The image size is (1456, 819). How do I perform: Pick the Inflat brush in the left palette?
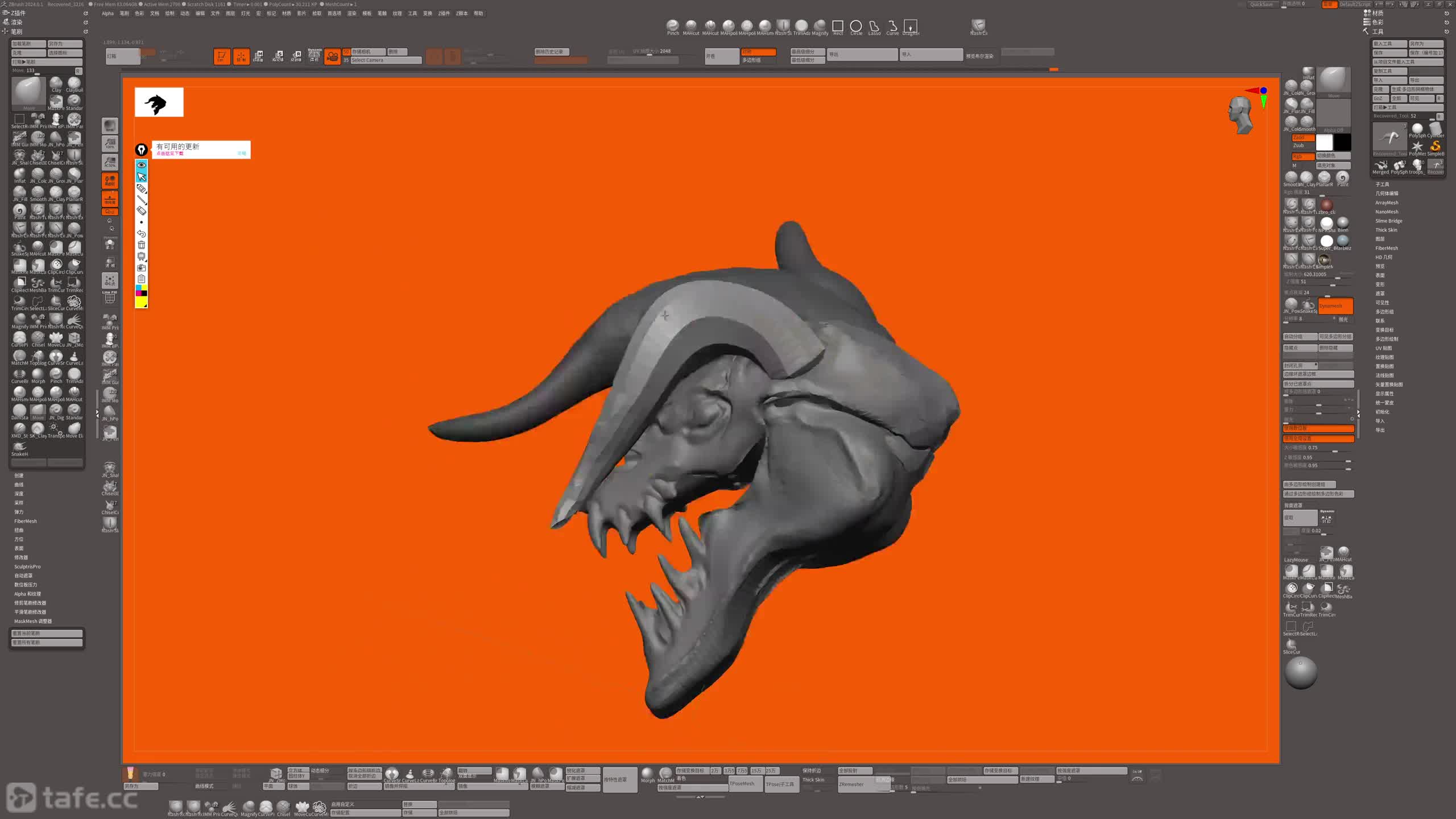(x=20, y=175)
